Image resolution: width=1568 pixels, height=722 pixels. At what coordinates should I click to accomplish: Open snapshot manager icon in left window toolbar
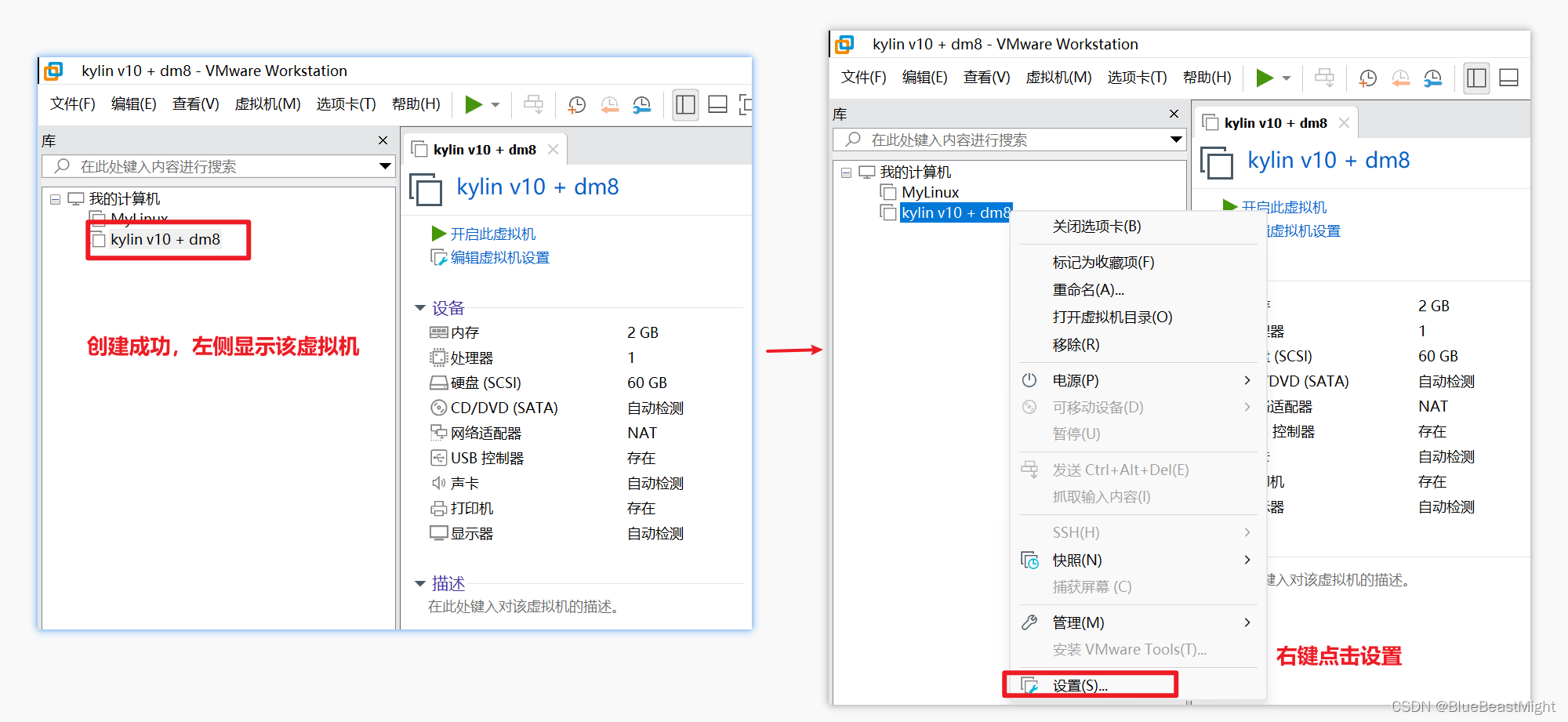coord(642,105)
